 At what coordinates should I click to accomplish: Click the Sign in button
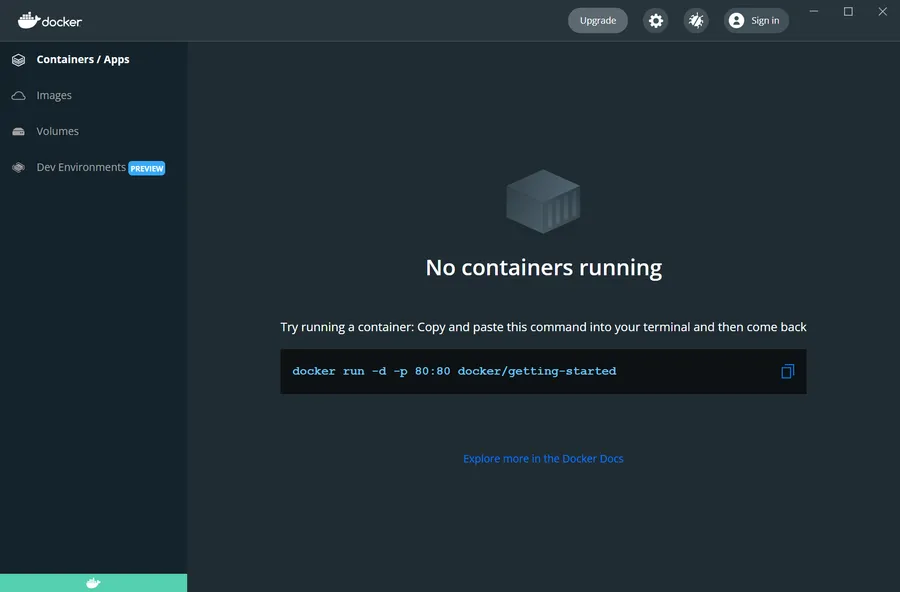tap(755, 20)
